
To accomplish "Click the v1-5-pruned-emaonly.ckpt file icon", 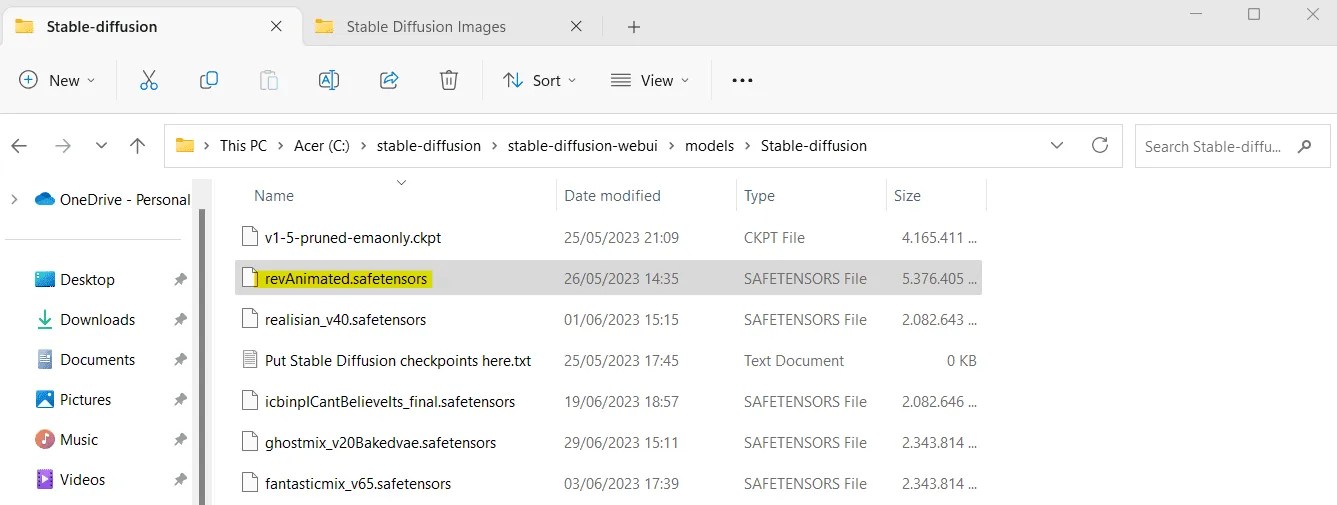I will (x=249, y=237).
